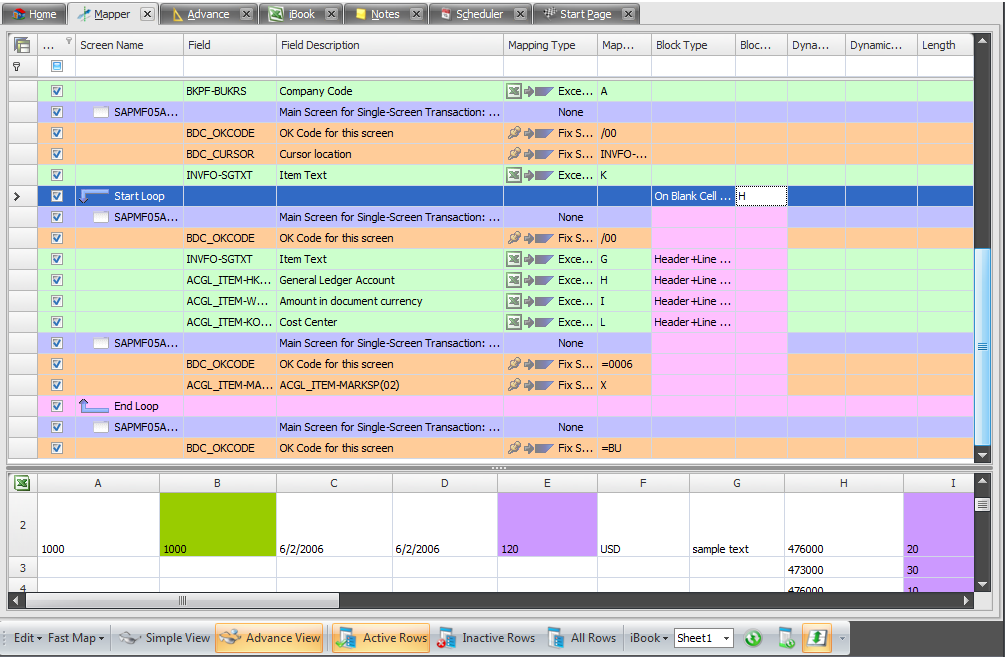Toggle the checkbox on the Start Loop row
The image size is (1005, 657).
tap(57, 196)
